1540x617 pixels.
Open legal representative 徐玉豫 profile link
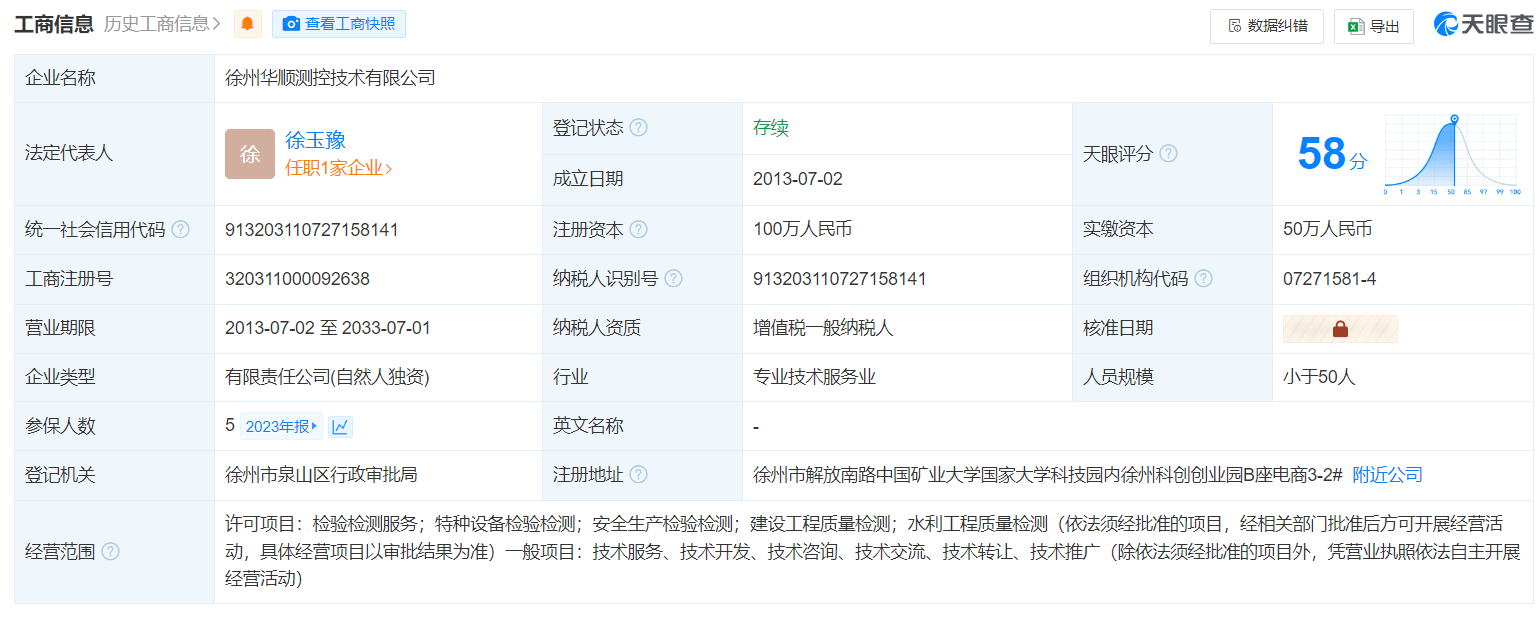315,140
